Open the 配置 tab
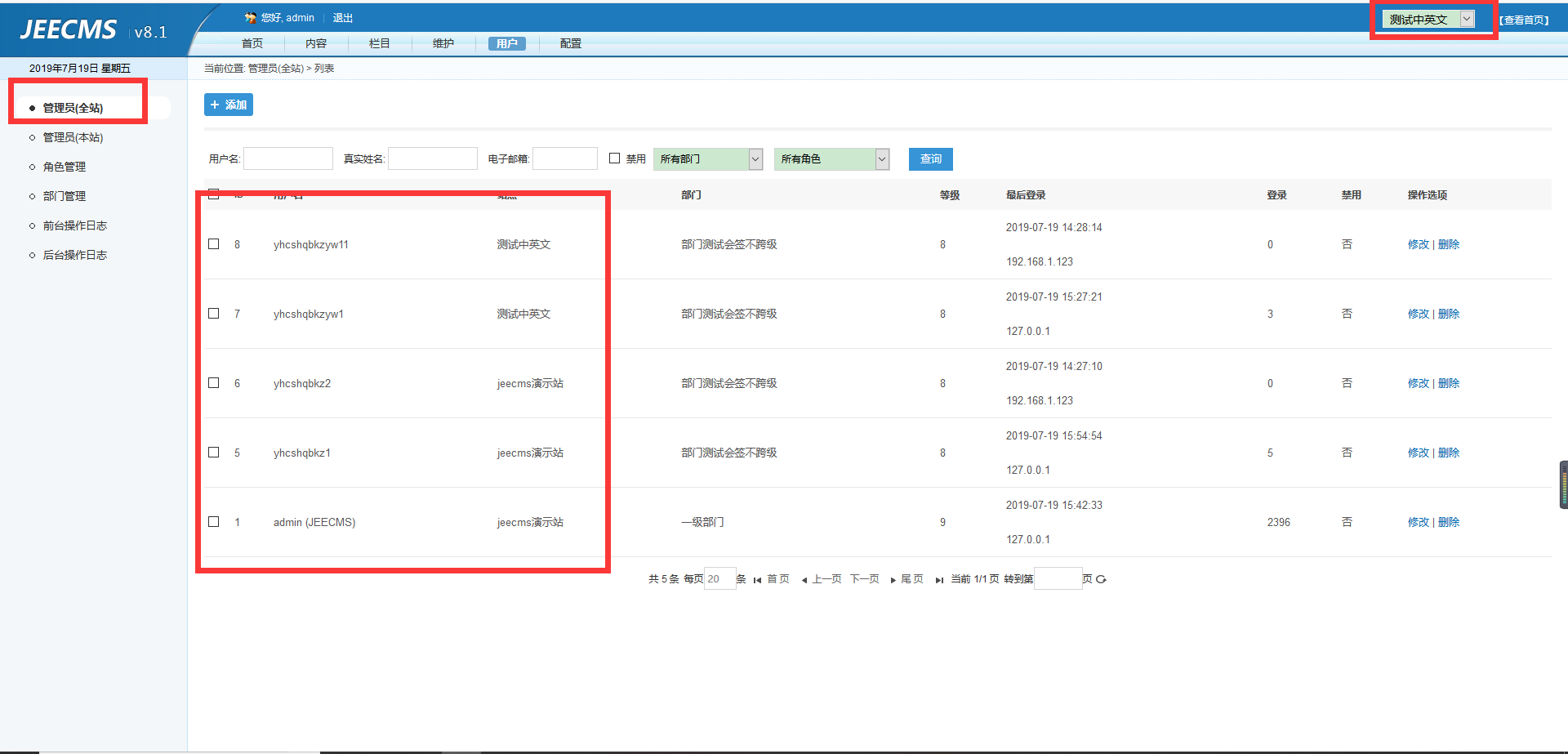Image resolution: width=1568 pixels, height=754 pixels. 571,43
